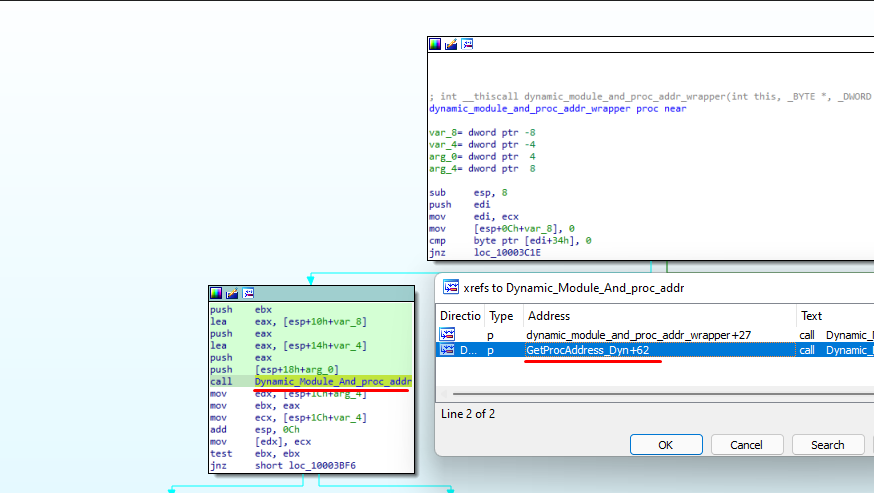874x493 pixels.
Task: Select xref dynamic_module_and_proc_addr_wrapper+27
Action: tap(638, 335)
